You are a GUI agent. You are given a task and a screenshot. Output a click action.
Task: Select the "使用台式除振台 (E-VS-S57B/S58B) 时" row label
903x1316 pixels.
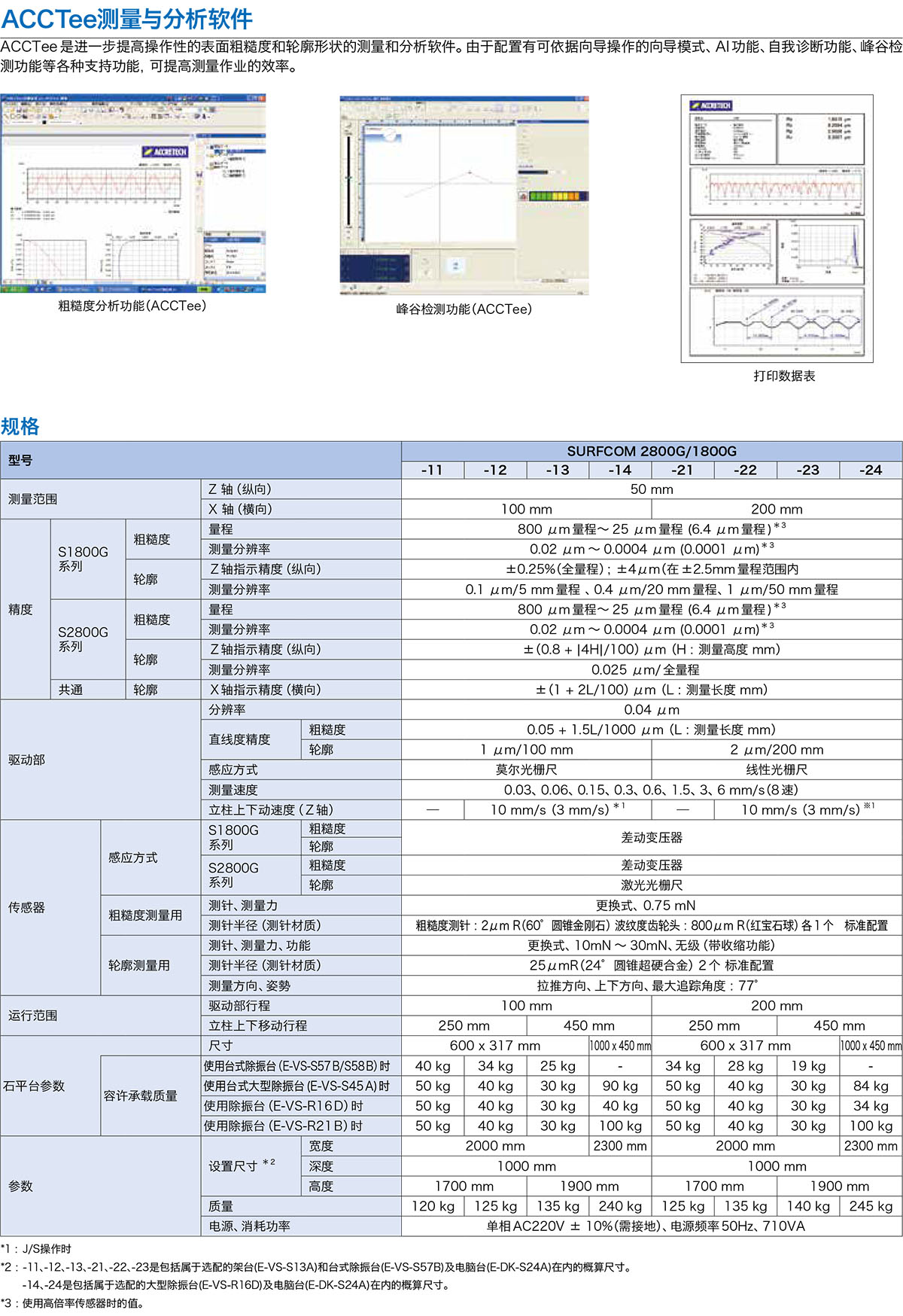point(301,1066)
